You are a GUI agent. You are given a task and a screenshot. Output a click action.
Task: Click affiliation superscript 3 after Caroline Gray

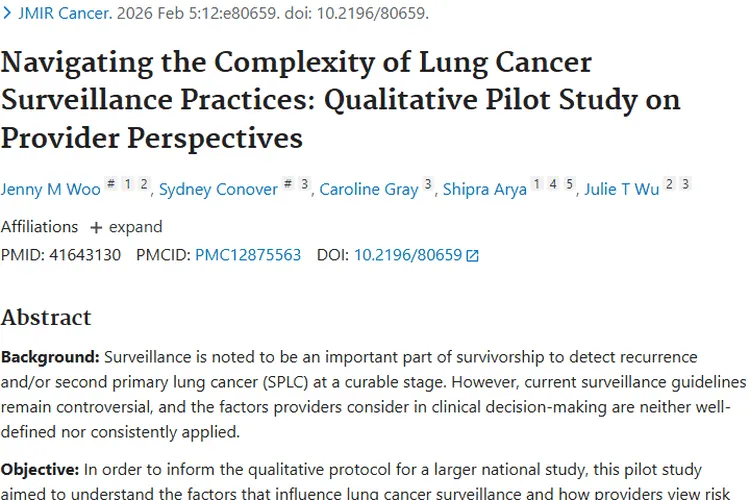click(x=428, y=184)
